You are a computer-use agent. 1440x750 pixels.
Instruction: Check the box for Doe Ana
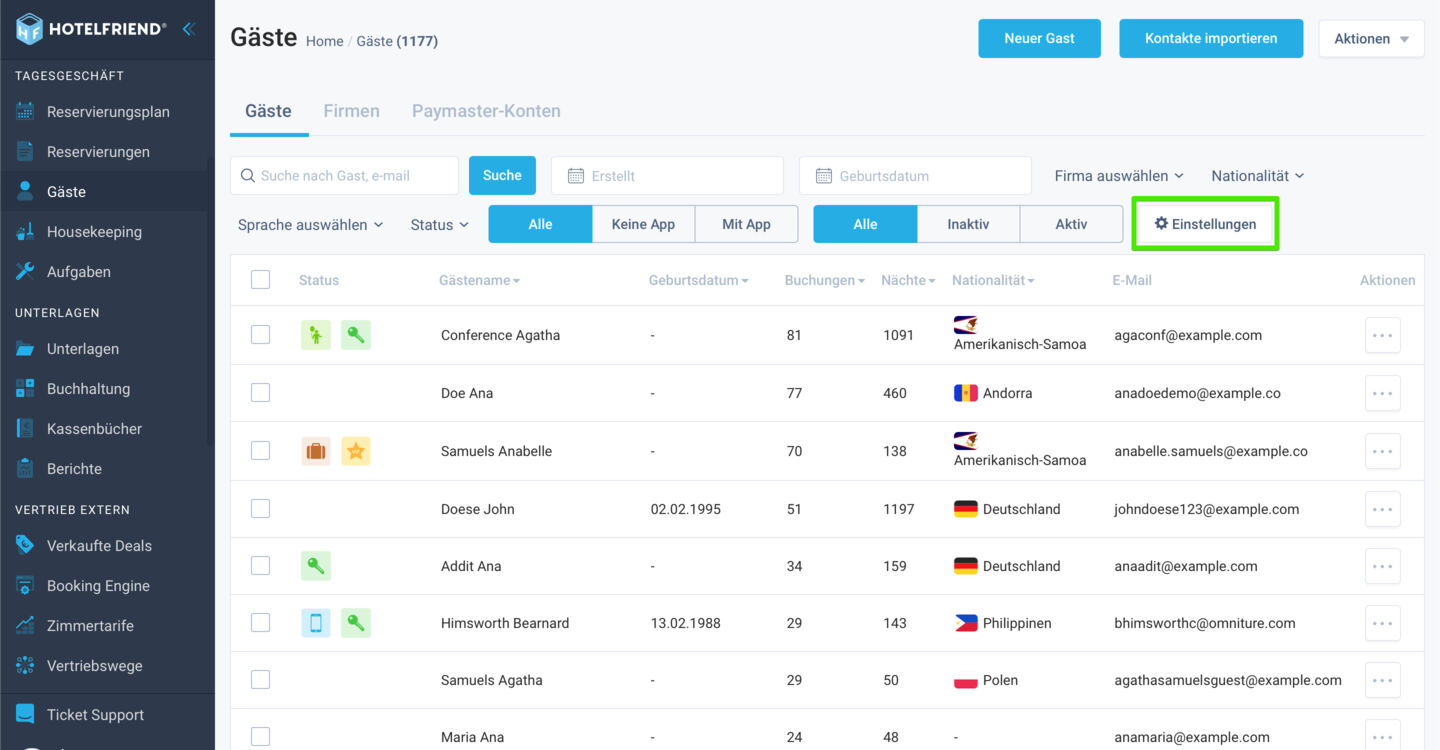click(x=260, y=393)
